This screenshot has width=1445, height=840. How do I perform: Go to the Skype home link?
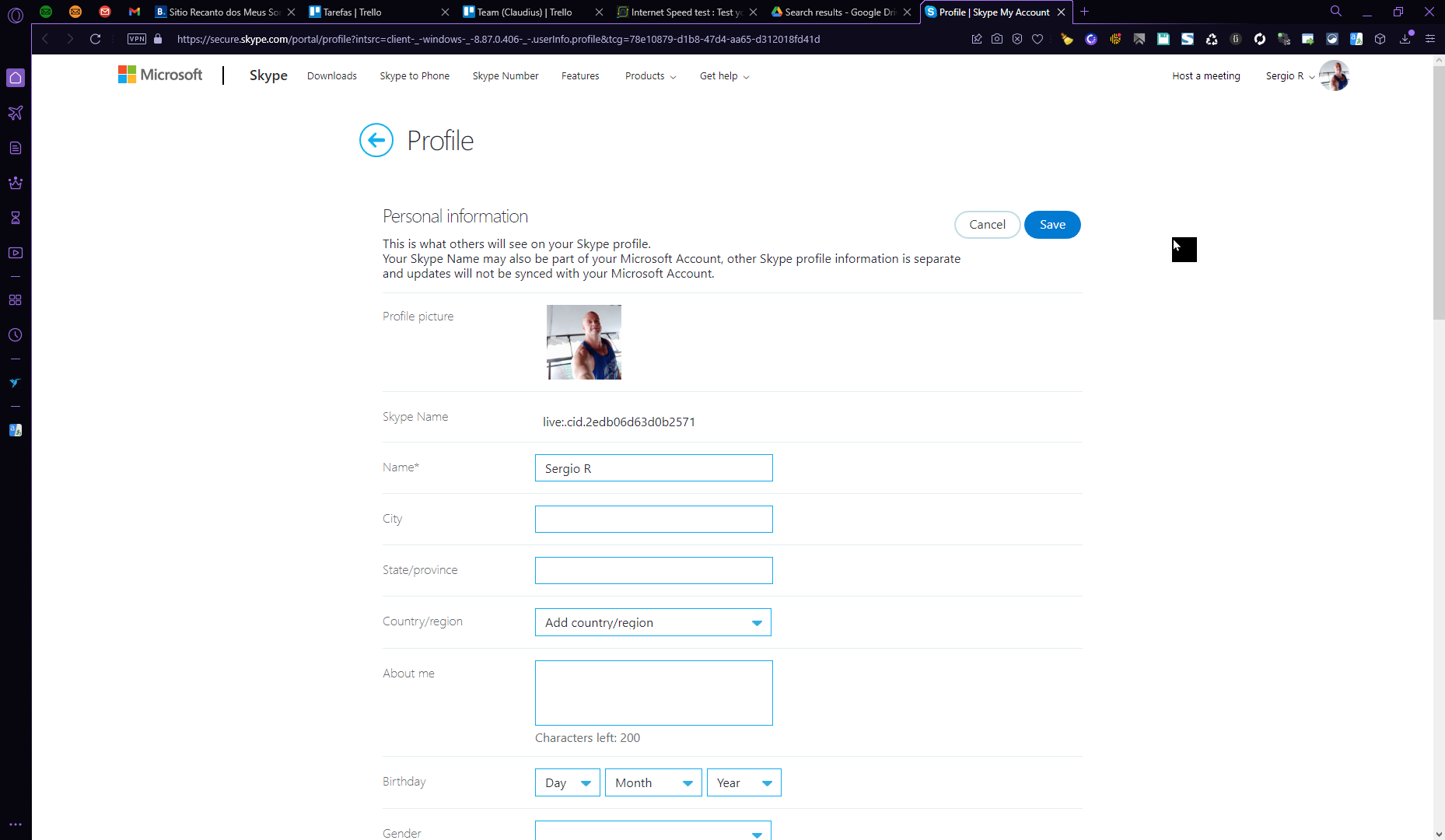point(268,75)
